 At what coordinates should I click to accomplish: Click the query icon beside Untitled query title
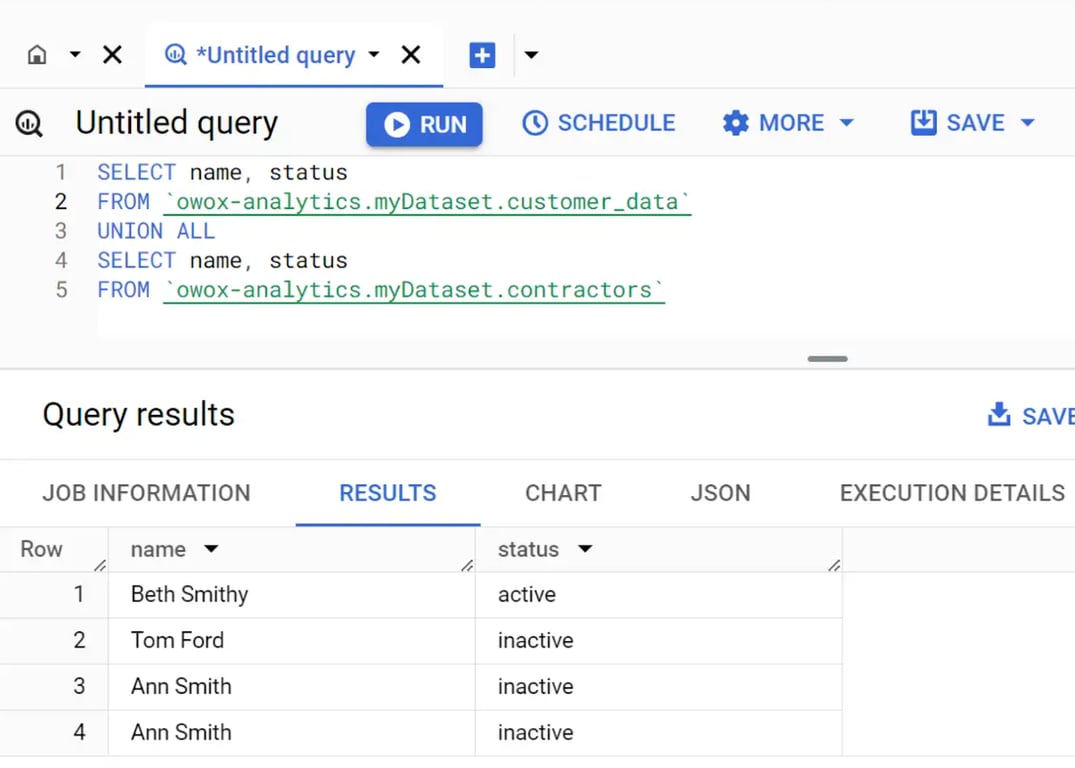29,123
